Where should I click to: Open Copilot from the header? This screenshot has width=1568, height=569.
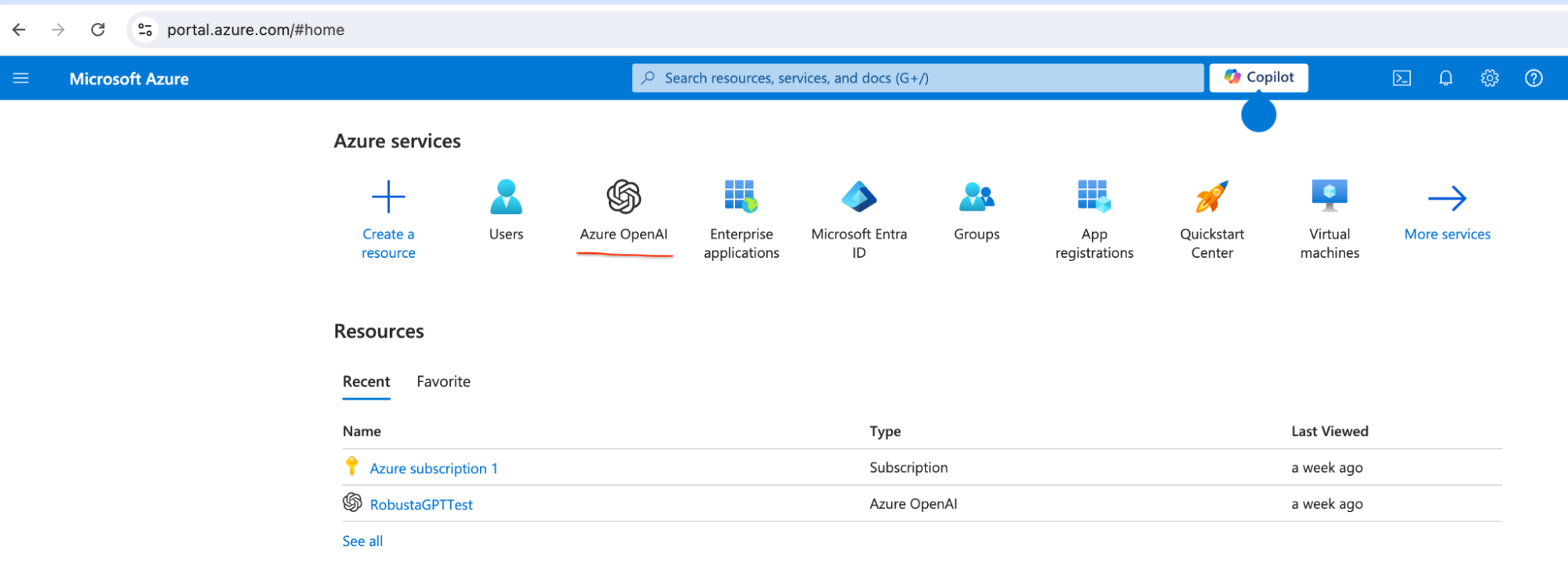(1258, 77)
